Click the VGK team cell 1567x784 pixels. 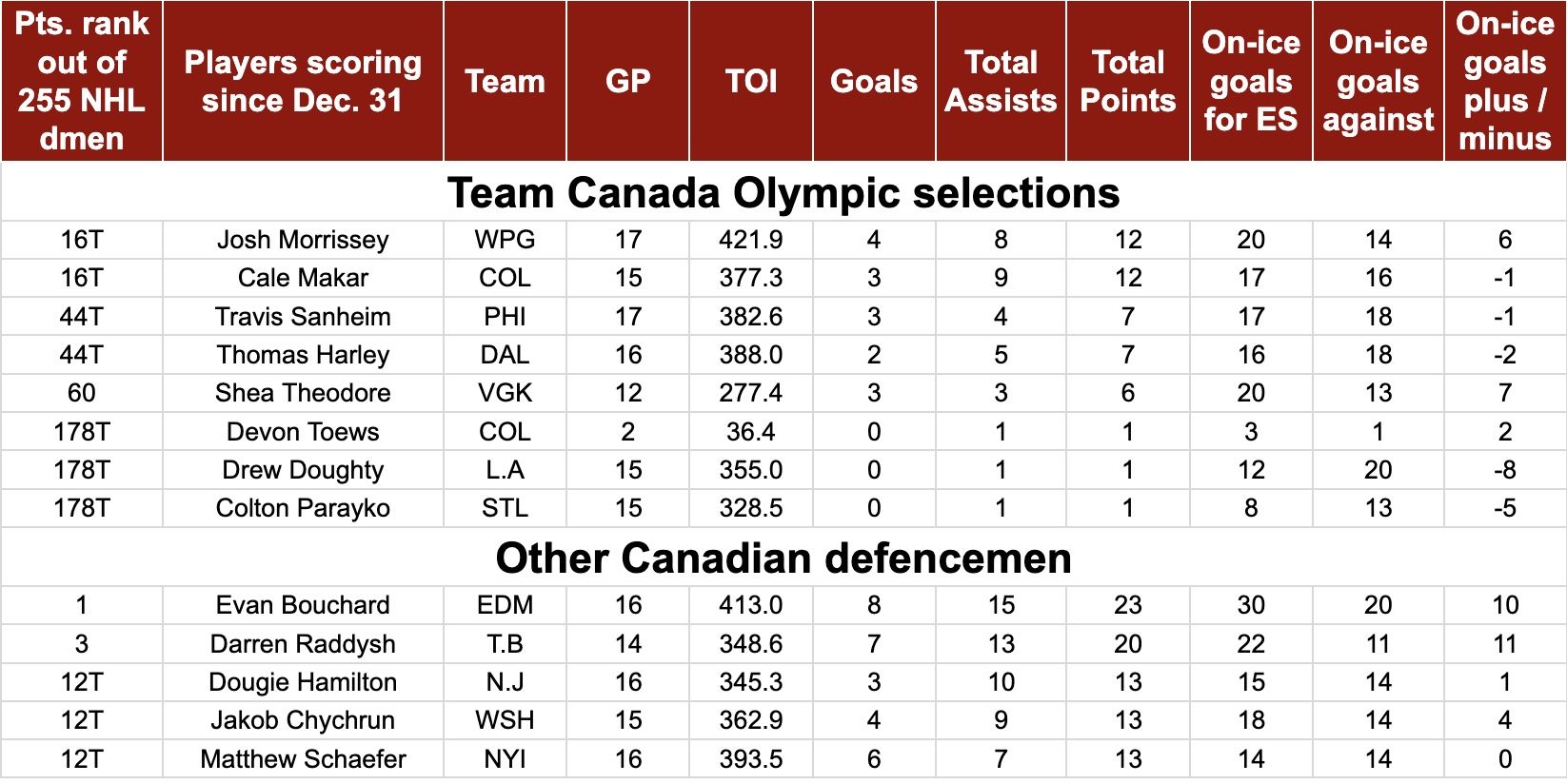point(505,393)
